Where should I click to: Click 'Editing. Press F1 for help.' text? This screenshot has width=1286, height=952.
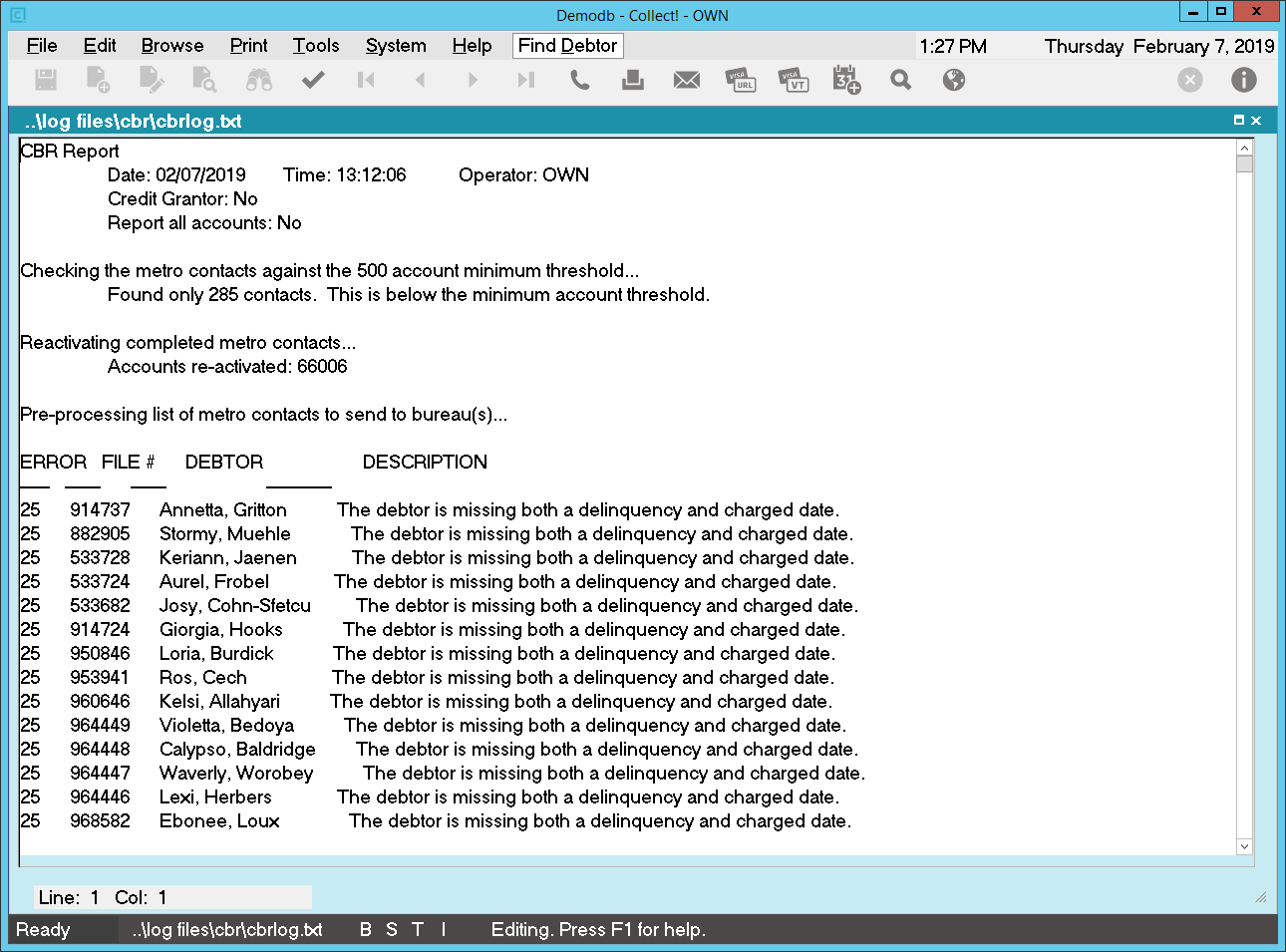click(x=598, y=930)
